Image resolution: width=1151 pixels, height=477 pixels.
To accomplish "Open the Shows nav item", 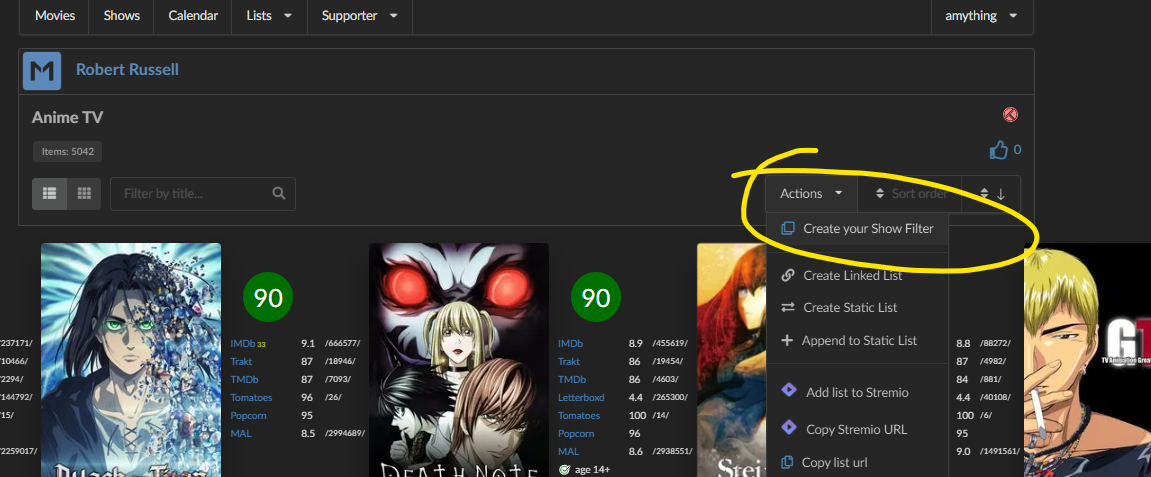I will pyautogui.click(x=121, y=15).
